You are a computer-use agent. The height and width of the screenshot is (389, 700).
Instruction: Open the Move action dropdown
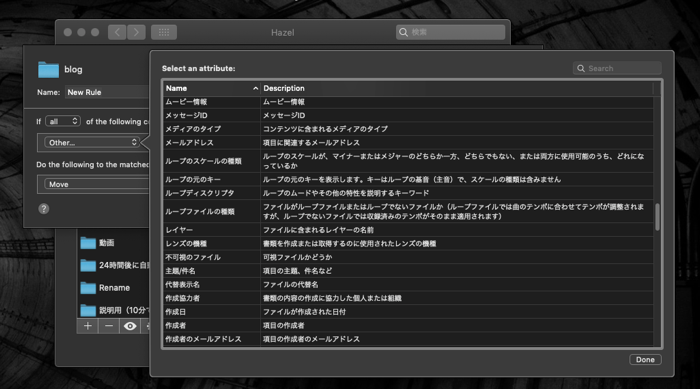96,184
